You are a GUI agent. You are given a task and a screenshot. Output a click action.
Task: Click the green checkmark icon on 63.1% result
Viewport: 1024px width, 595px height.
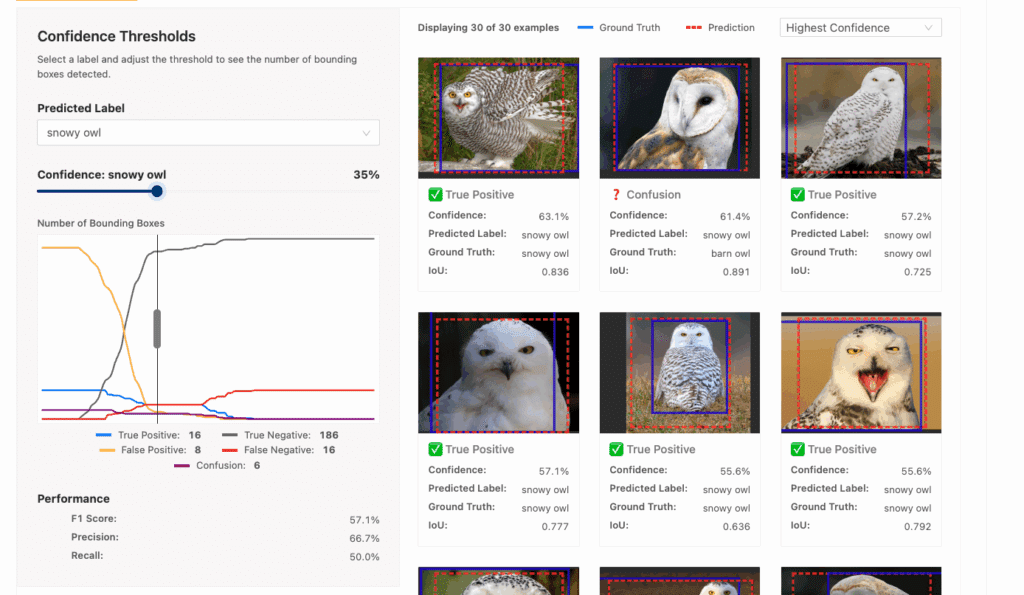[435, 195]
